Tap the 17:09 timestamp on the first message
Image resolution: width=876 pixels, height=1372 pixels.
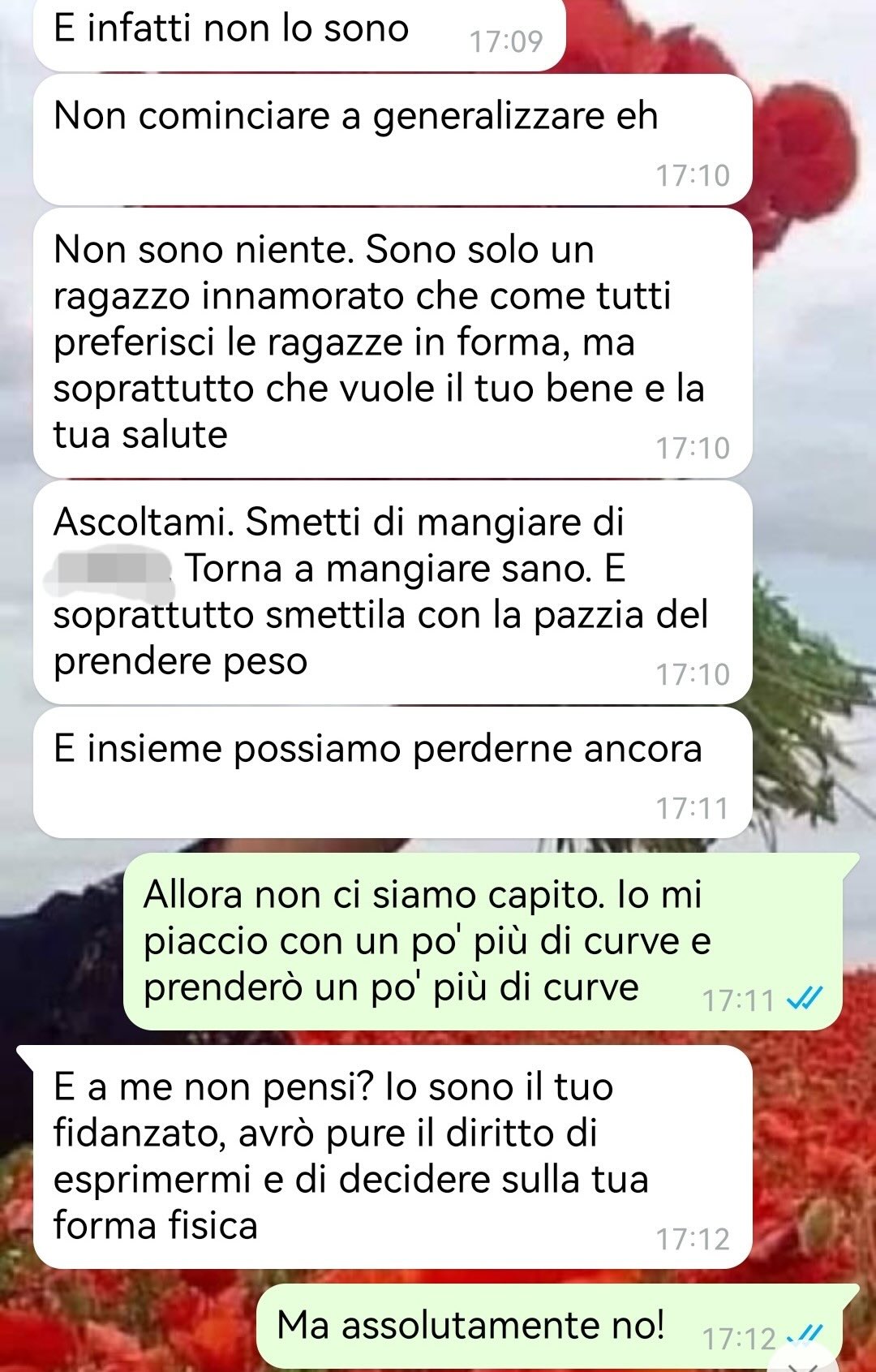[506, 41]
